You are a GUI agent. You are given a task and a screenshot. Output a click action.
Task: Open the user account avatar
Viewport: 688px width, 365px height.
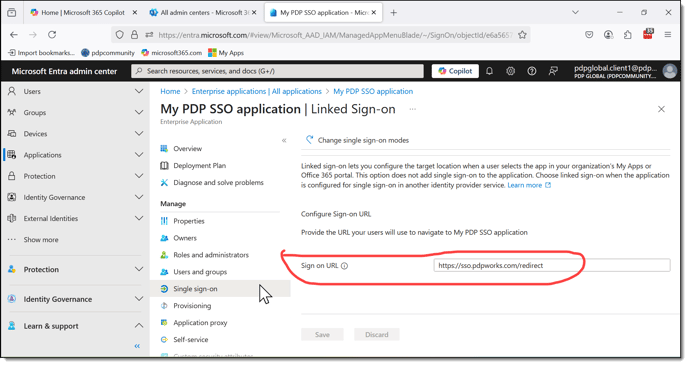tap(670, 71)
